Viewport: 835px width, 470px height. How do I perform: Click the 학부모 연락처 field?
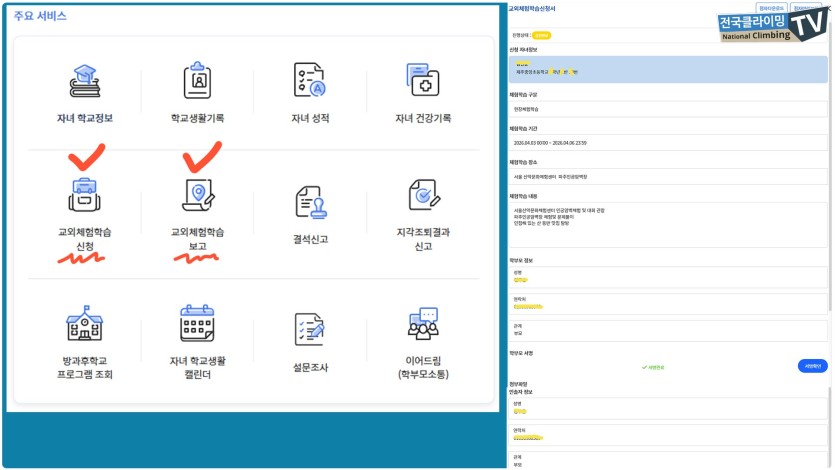point(668,304)
